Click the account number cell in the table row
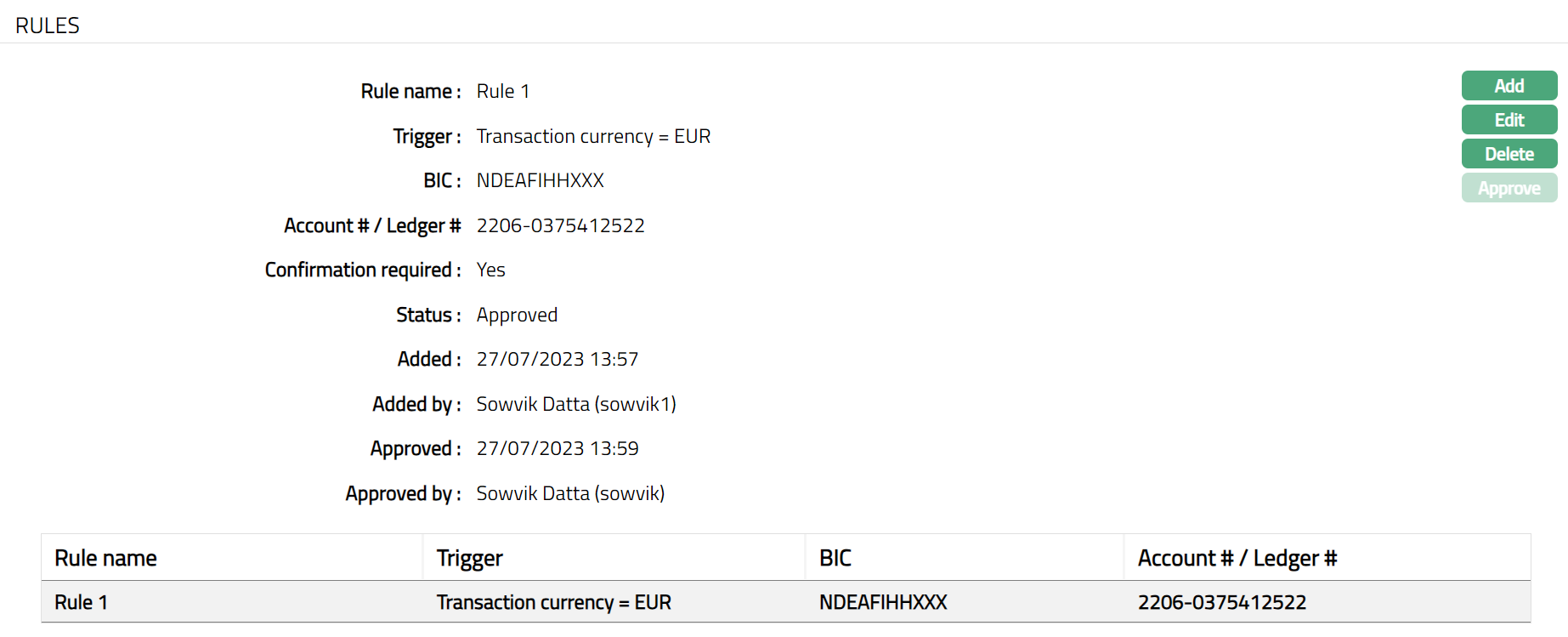Image resolution: width=1568 pixels, height=637 pixels. click(1222, 602)
